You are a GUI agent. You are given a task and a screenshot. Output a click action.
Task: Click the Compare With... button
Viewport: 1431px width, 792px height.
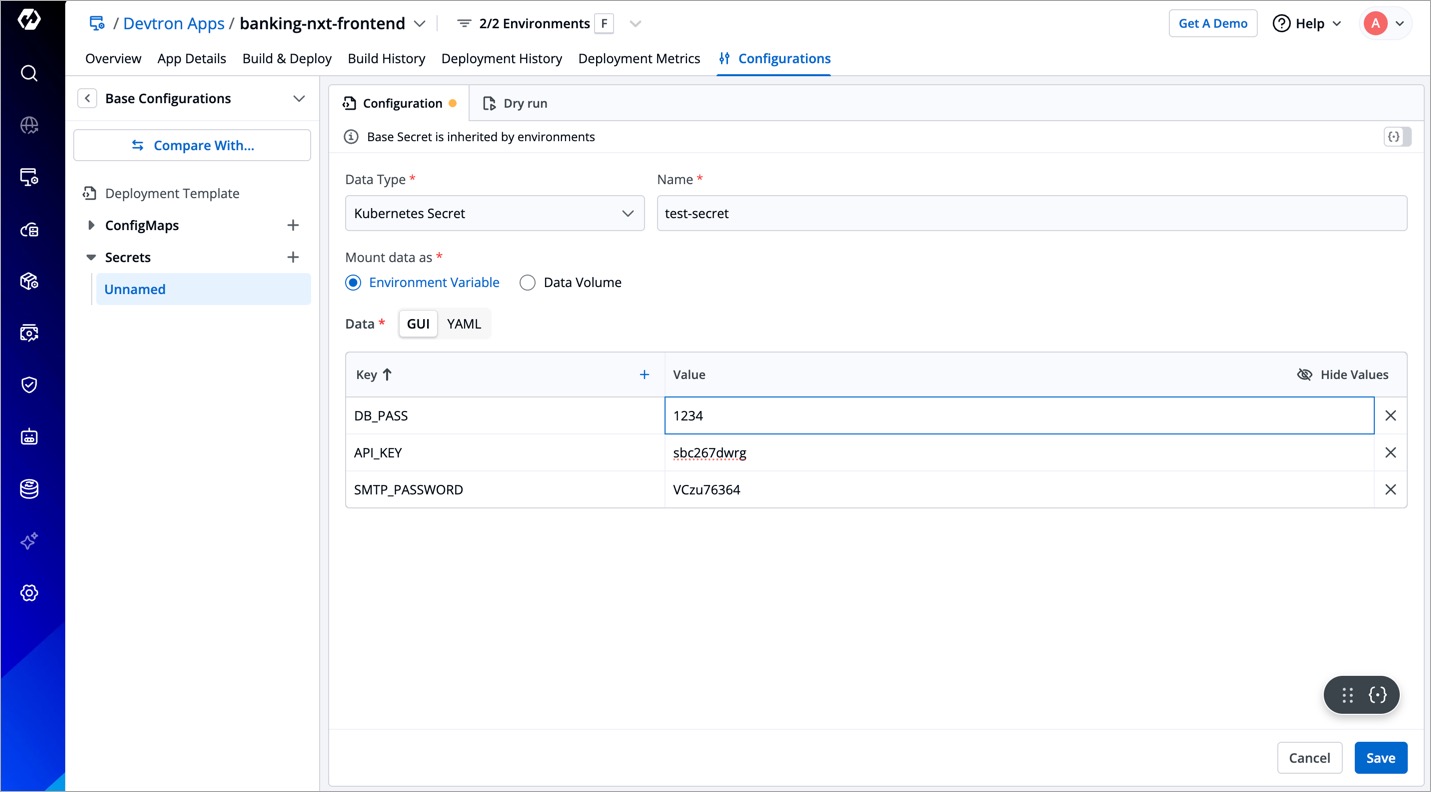192,145
